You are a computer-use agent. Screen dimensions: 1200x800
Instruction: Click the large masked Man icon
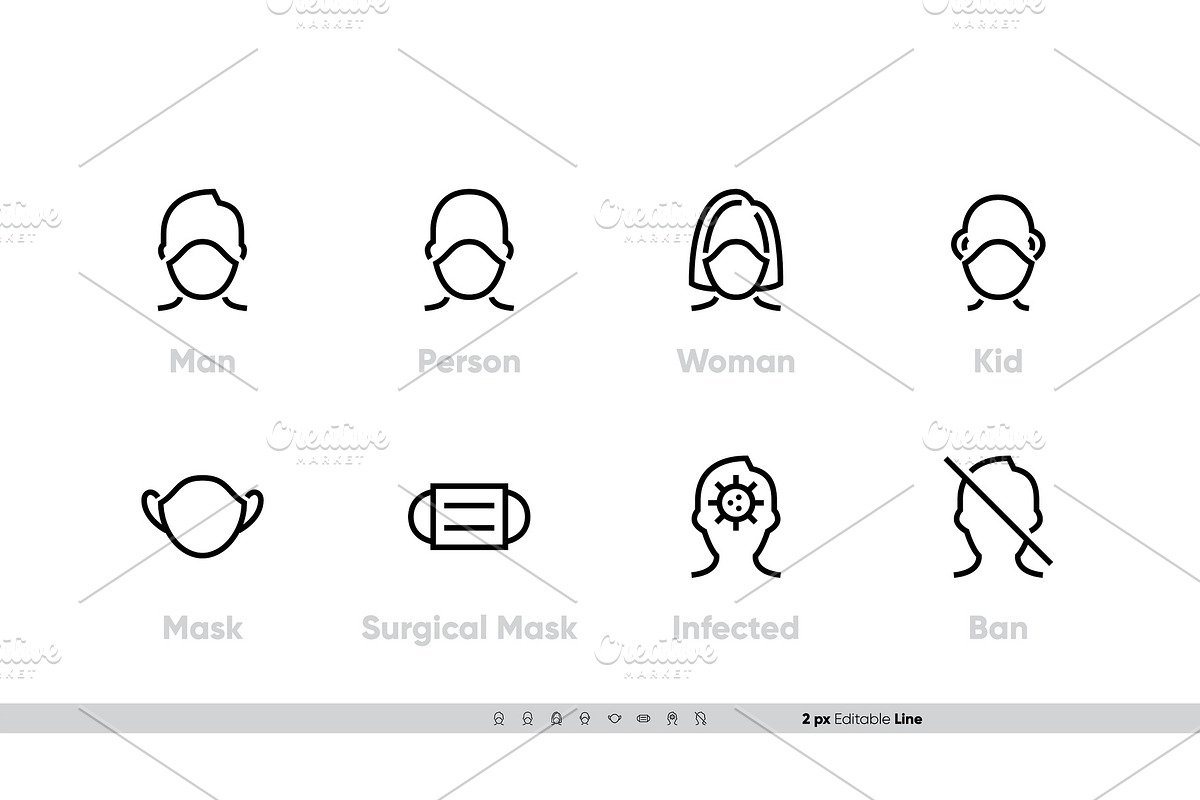pos(202,249)
